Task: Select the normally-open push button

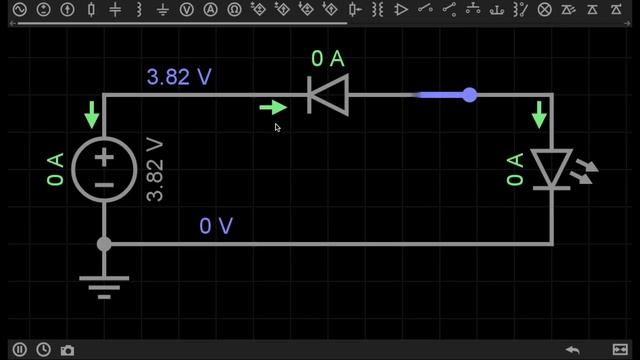Action: click(x=473, y=8)
